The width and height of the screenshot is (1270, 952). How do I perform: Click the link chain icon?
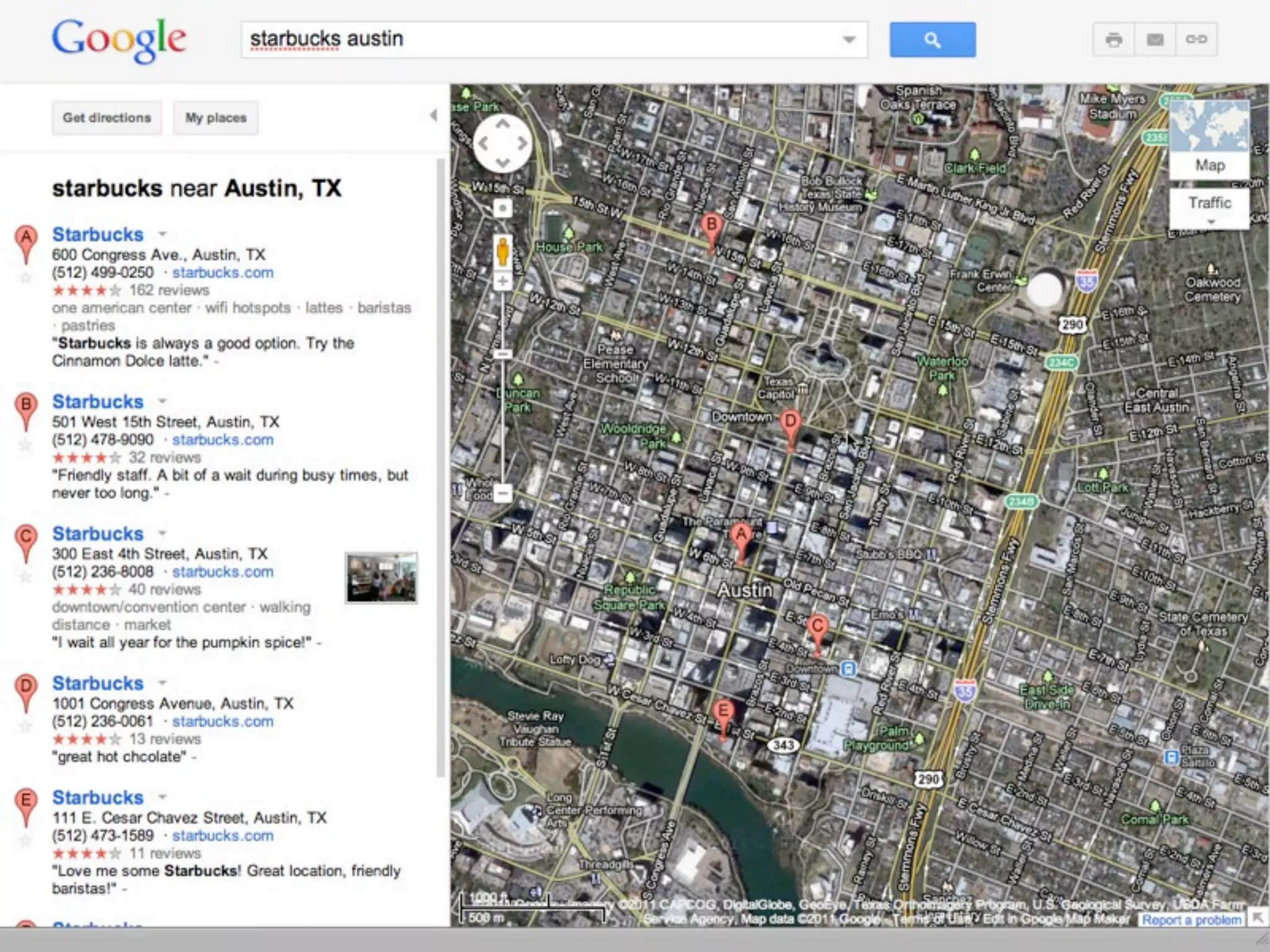coord(1196,40)
